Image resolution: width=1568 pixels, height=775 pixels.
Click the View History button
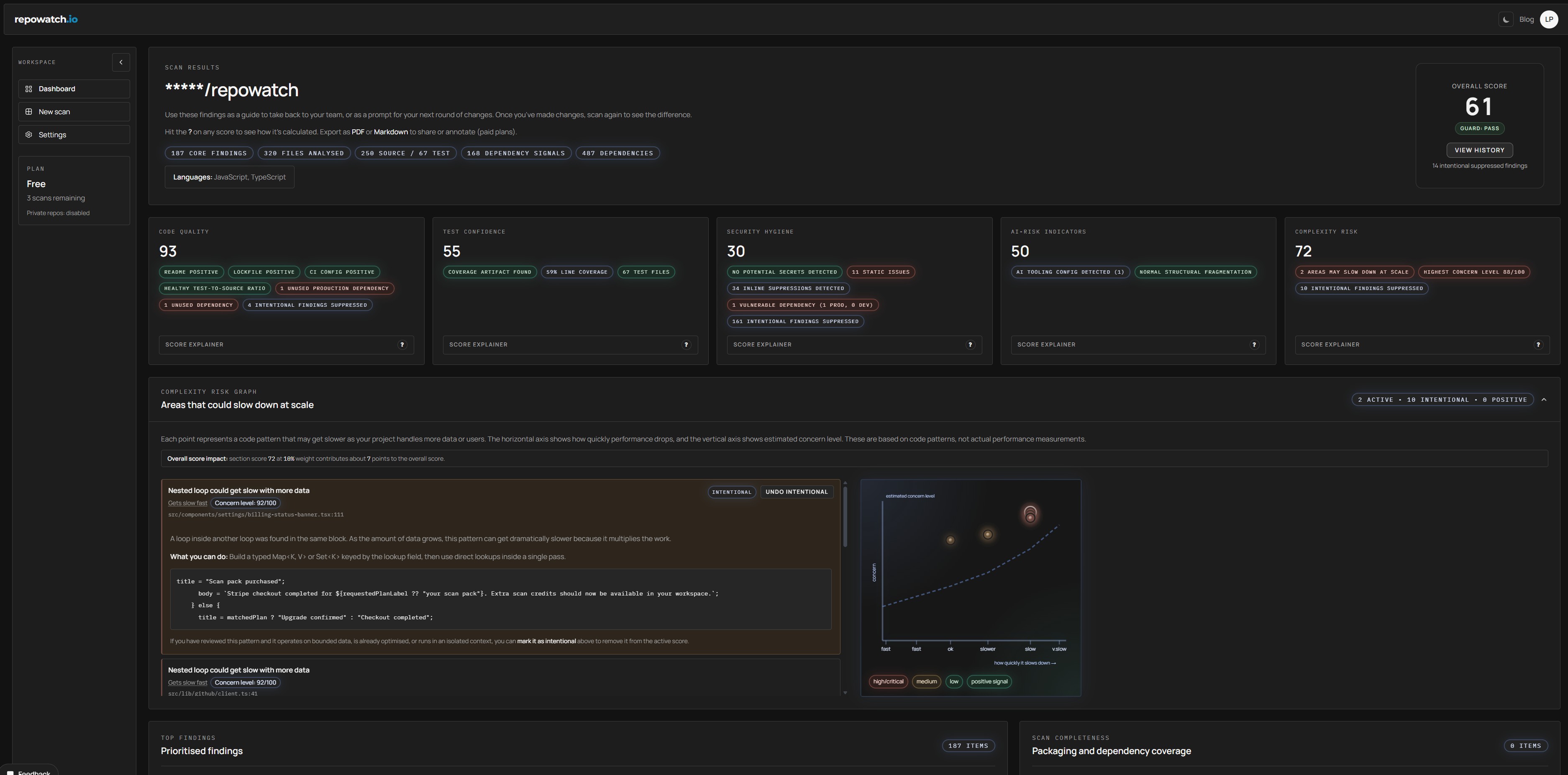tap(1479, 150)
